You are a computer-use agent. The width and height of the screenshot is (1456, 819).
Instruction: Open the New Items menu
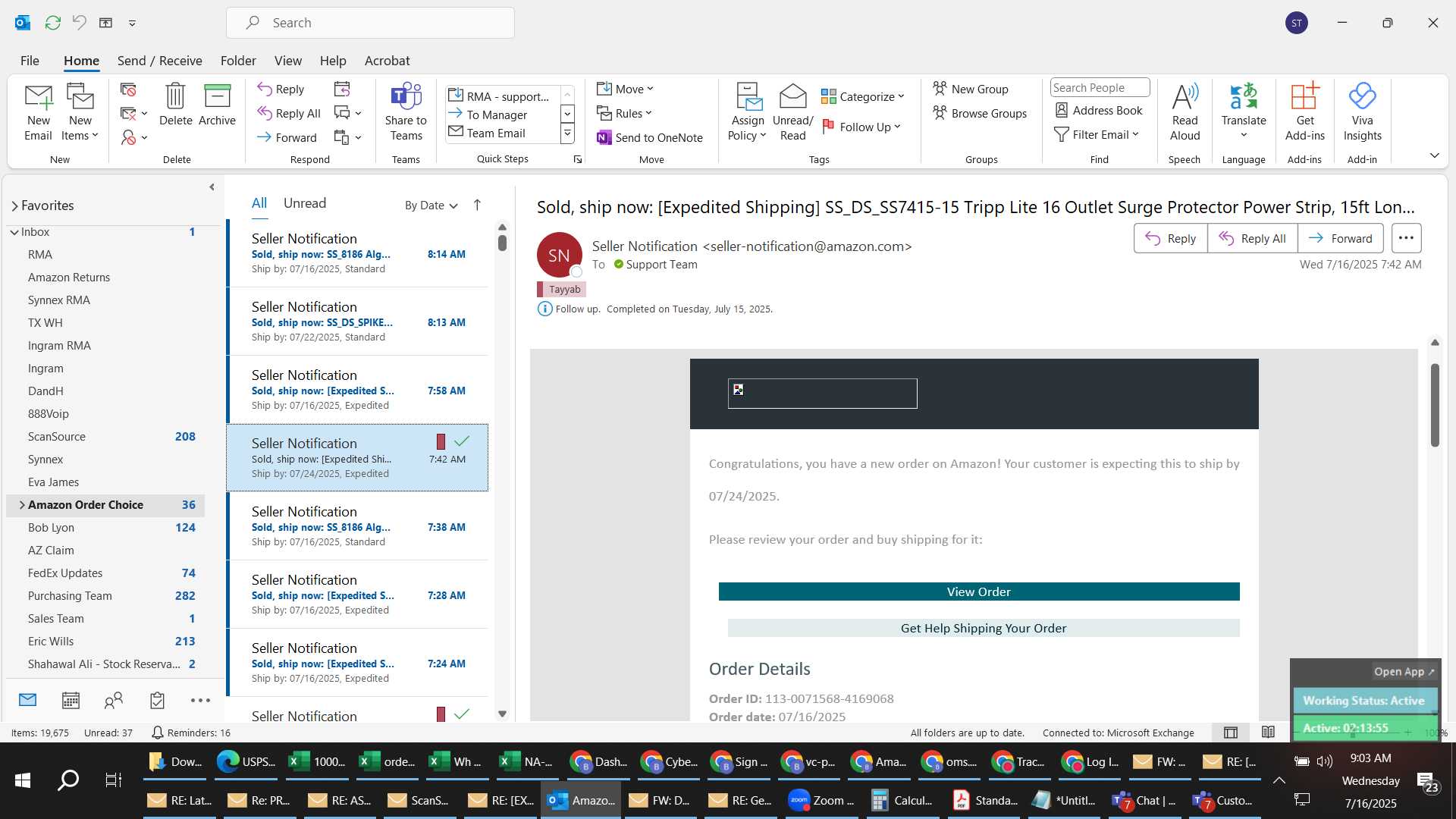click(x=80, y=112)
